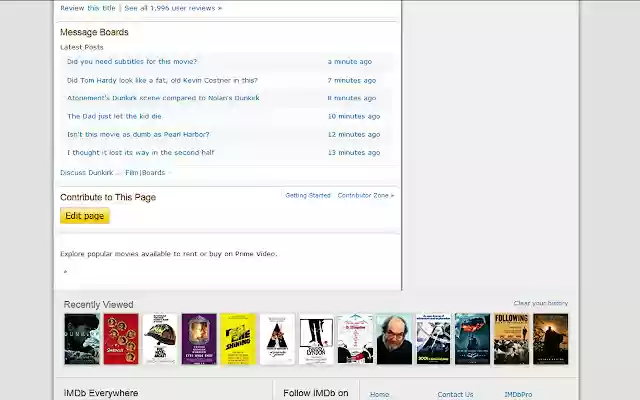
Task: Open 'See all 1,996 user reviews' link
Action: coord(173,8)
